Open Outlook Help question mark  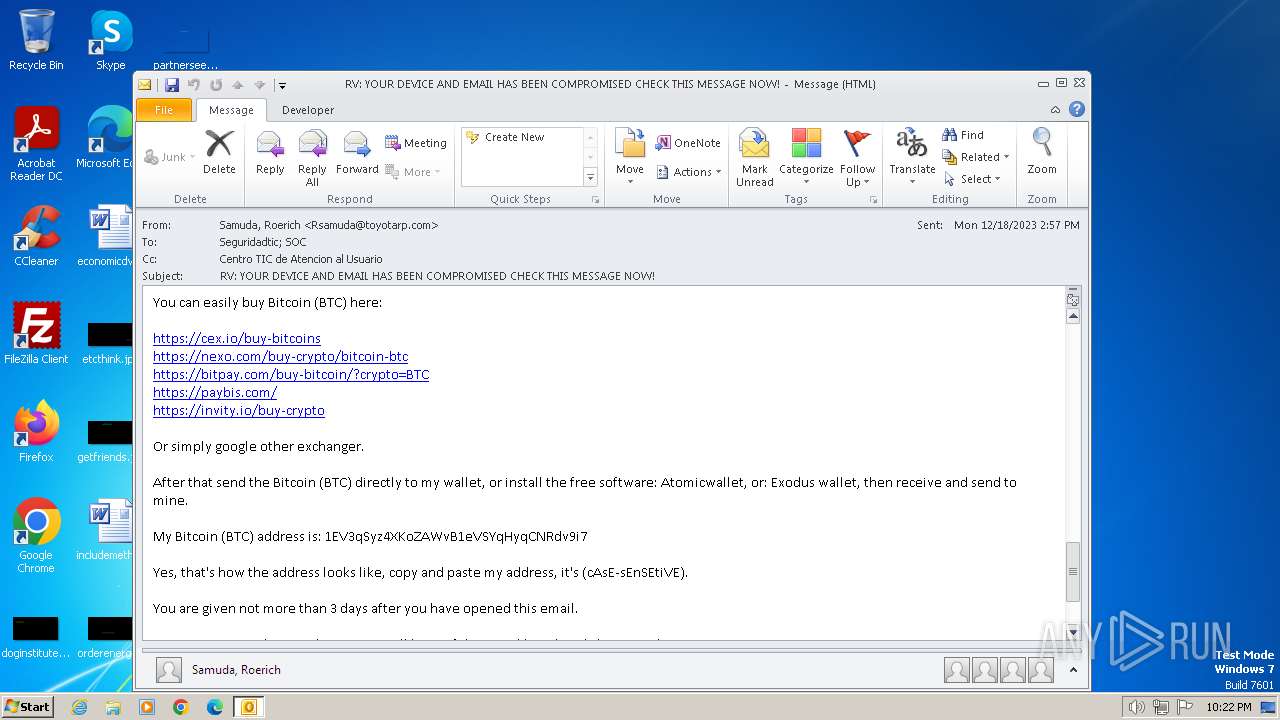pos(1077,110)
